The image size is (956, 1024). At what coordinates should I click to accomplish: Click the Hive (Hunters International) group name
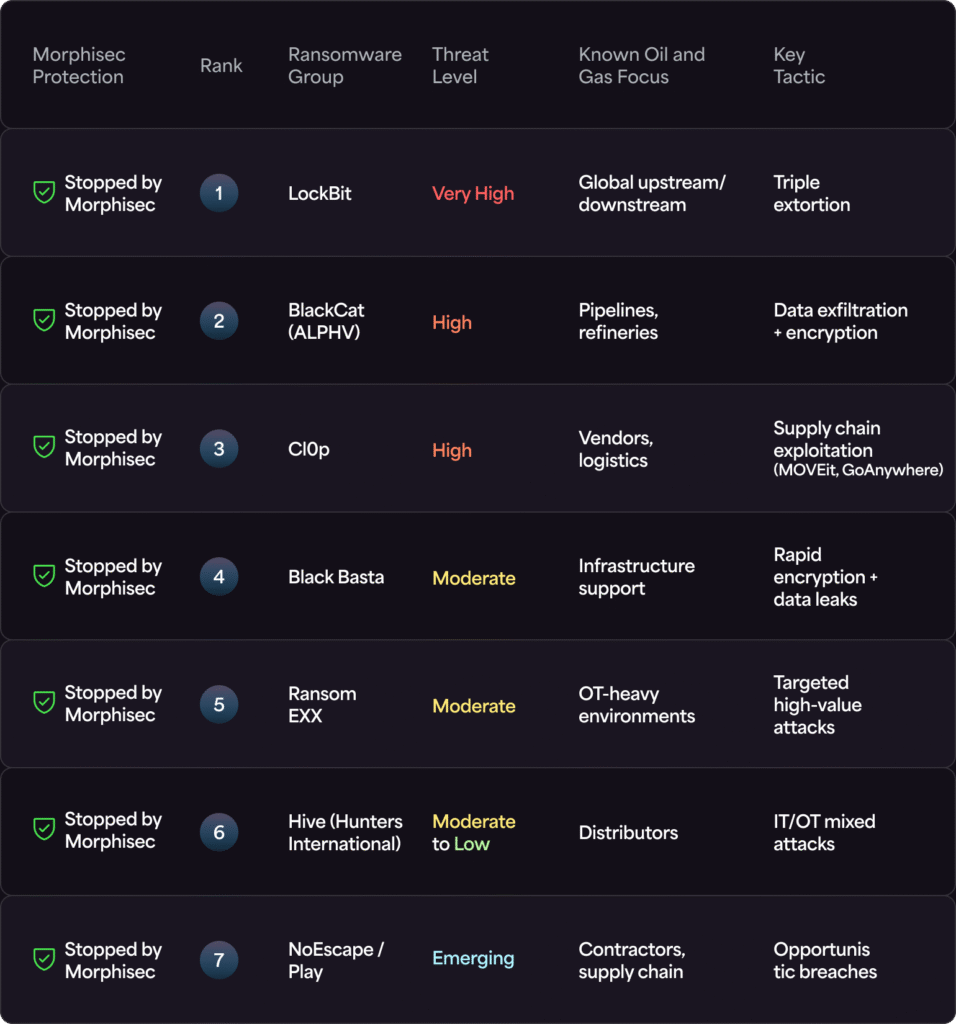click(x=345, y=832)
